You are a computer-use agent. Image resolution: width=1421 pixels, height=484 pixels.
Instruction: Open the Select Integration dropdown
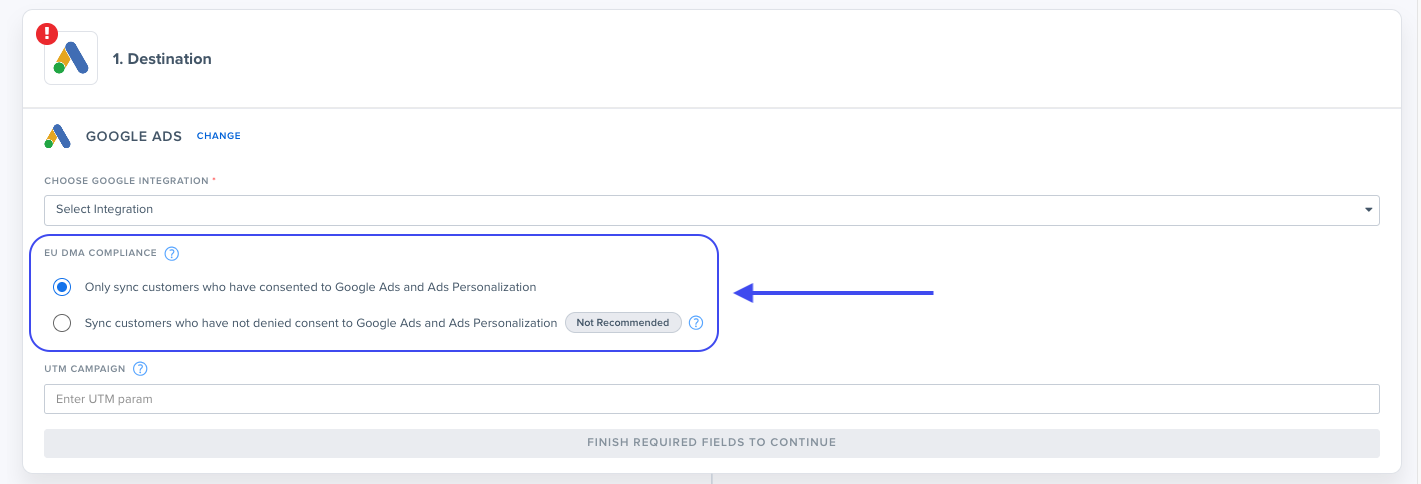click(711, 210)
